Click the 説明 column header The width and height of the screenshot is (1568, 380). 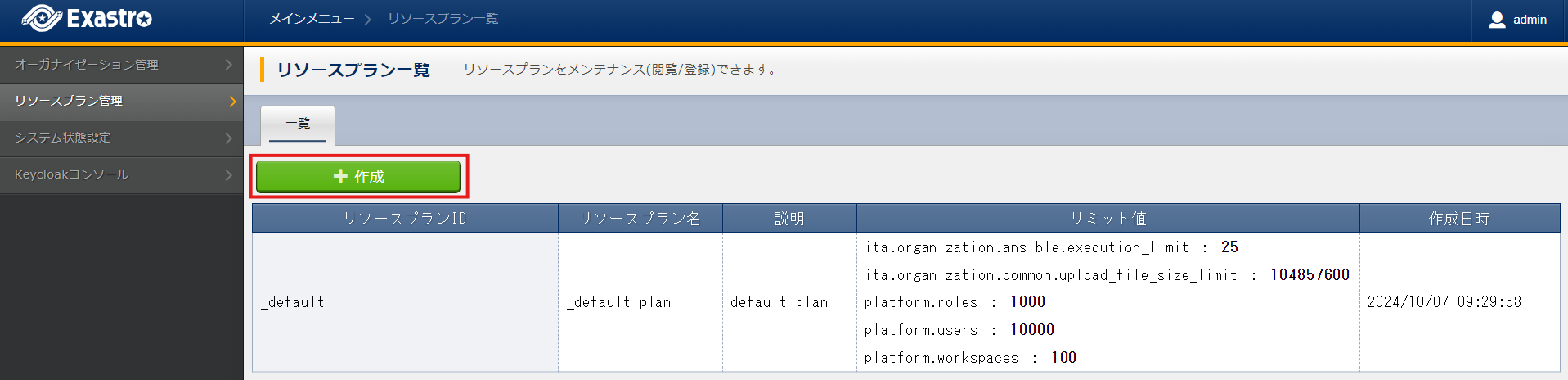point(789,219)
